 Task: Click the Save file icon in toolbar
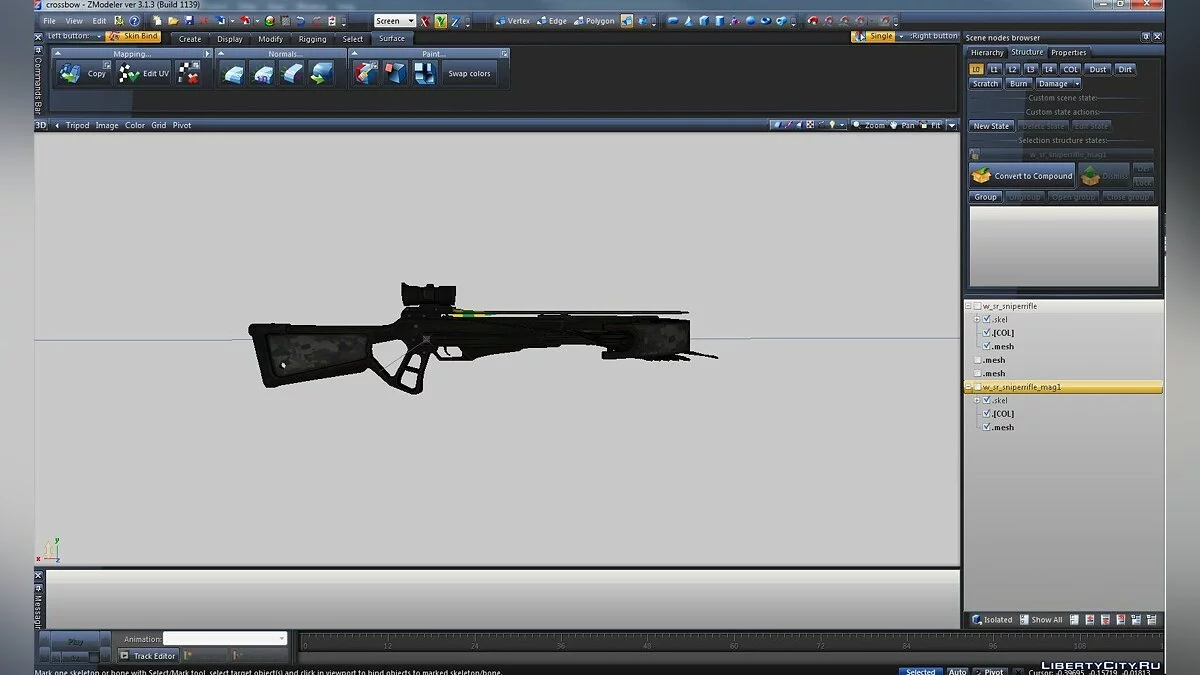pos(189,21)
